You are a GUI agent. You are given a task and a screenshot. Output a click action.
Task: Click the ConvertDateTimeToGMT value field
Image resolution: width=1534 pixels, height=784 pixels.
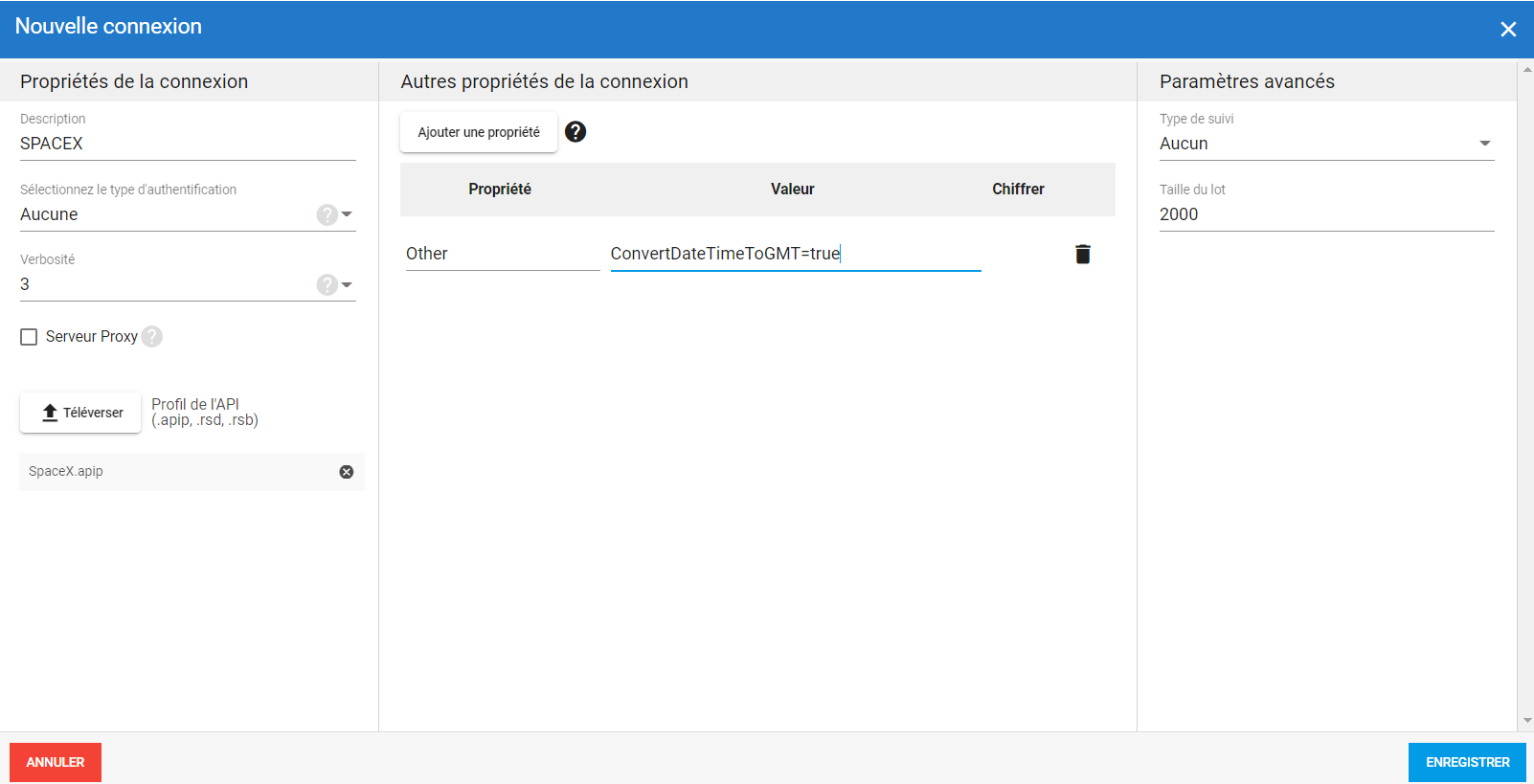tap(795, 254)
